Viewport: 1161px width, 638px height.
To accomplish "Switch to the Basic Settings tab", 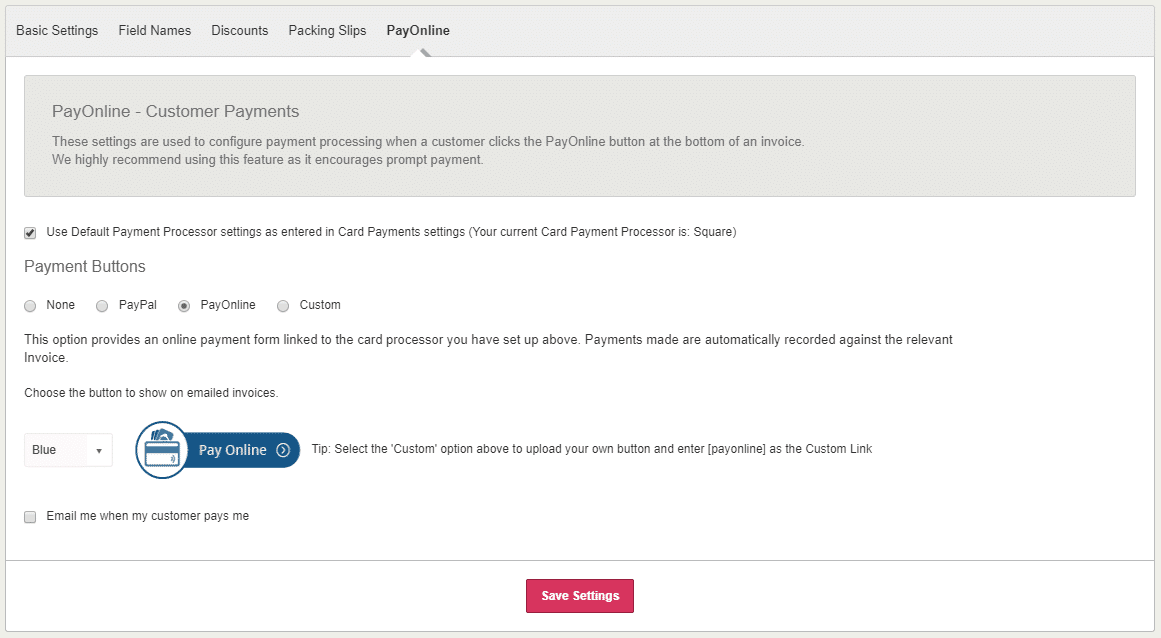I will click(57, 30).
